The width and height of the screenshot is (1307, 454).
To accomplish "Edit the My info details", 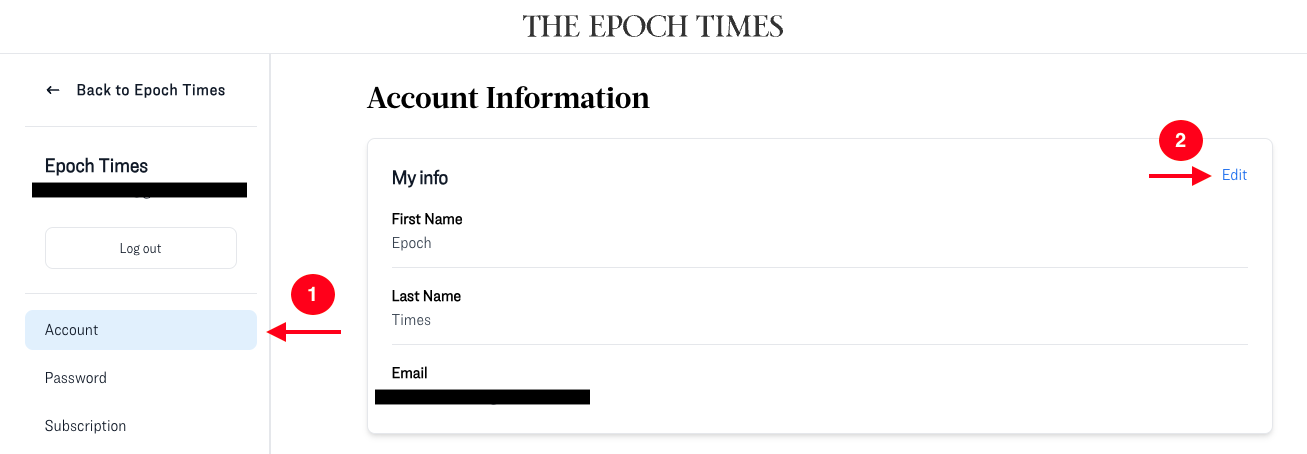I will pyautogui.click(x=1234, y=175).
